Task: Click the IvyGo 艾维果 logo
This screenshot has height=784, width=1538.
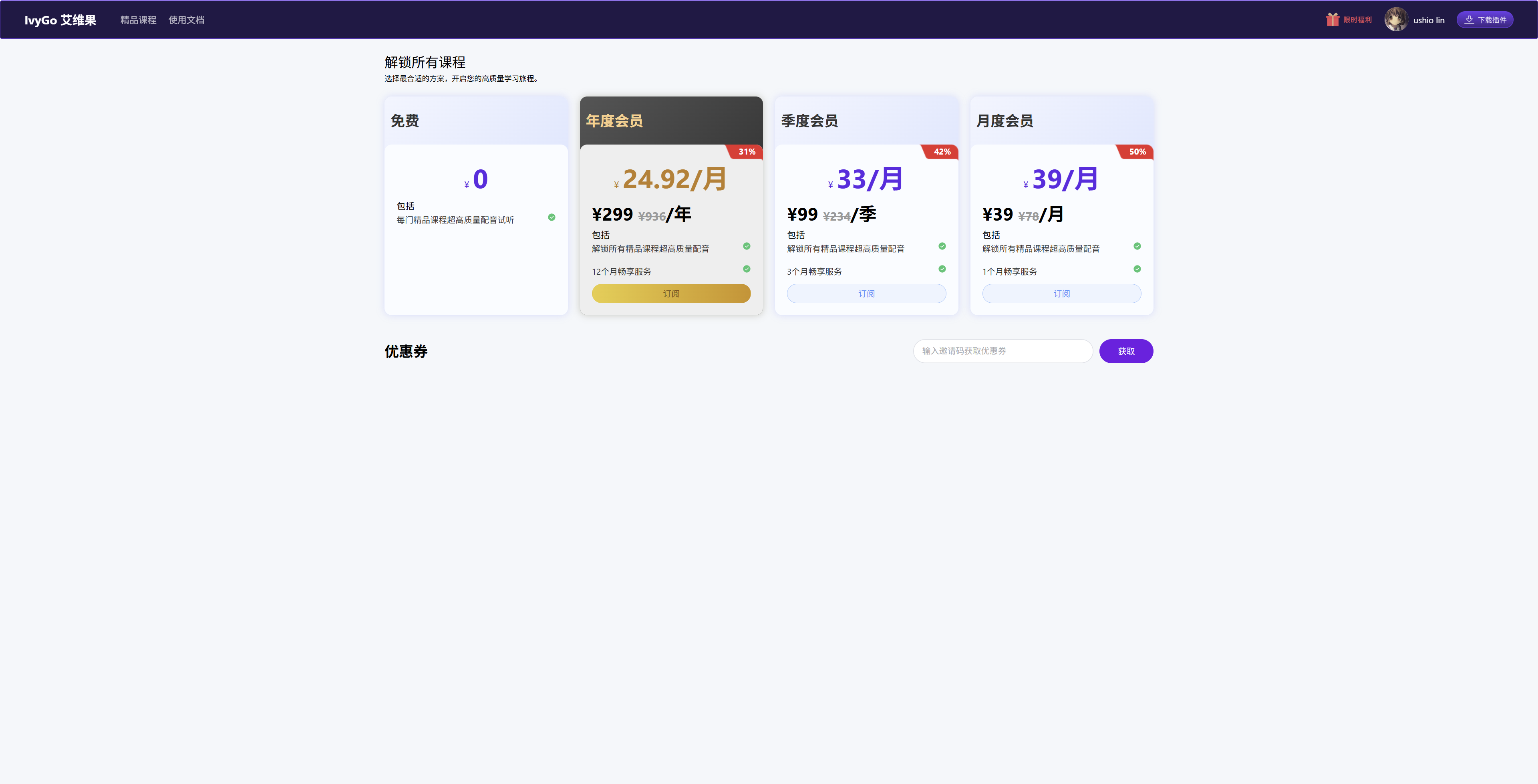Action: pyautogui.click(x=60, y=19)
